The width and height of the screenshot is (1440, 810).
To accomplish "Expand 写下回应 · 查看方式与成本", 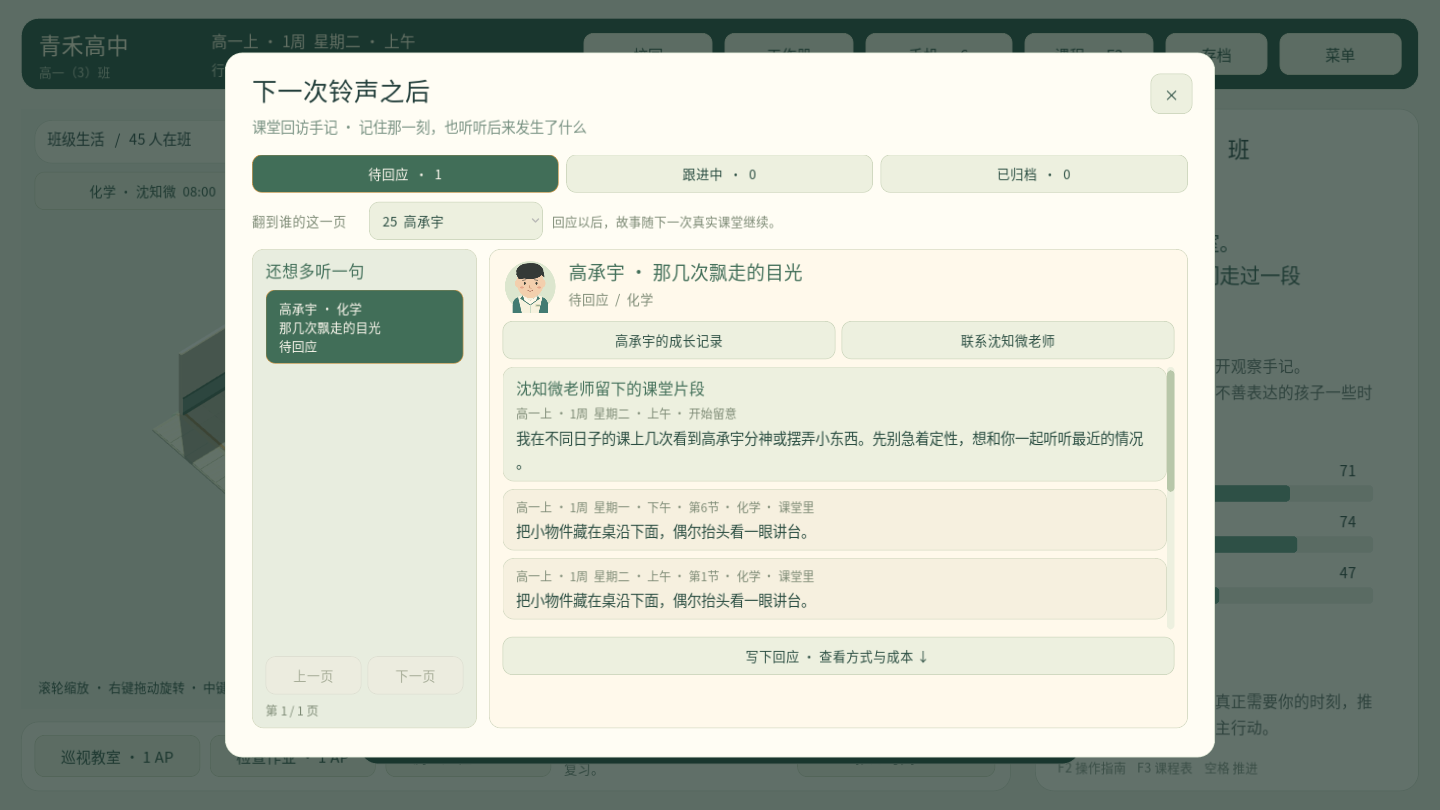I will tap(838, 656).
